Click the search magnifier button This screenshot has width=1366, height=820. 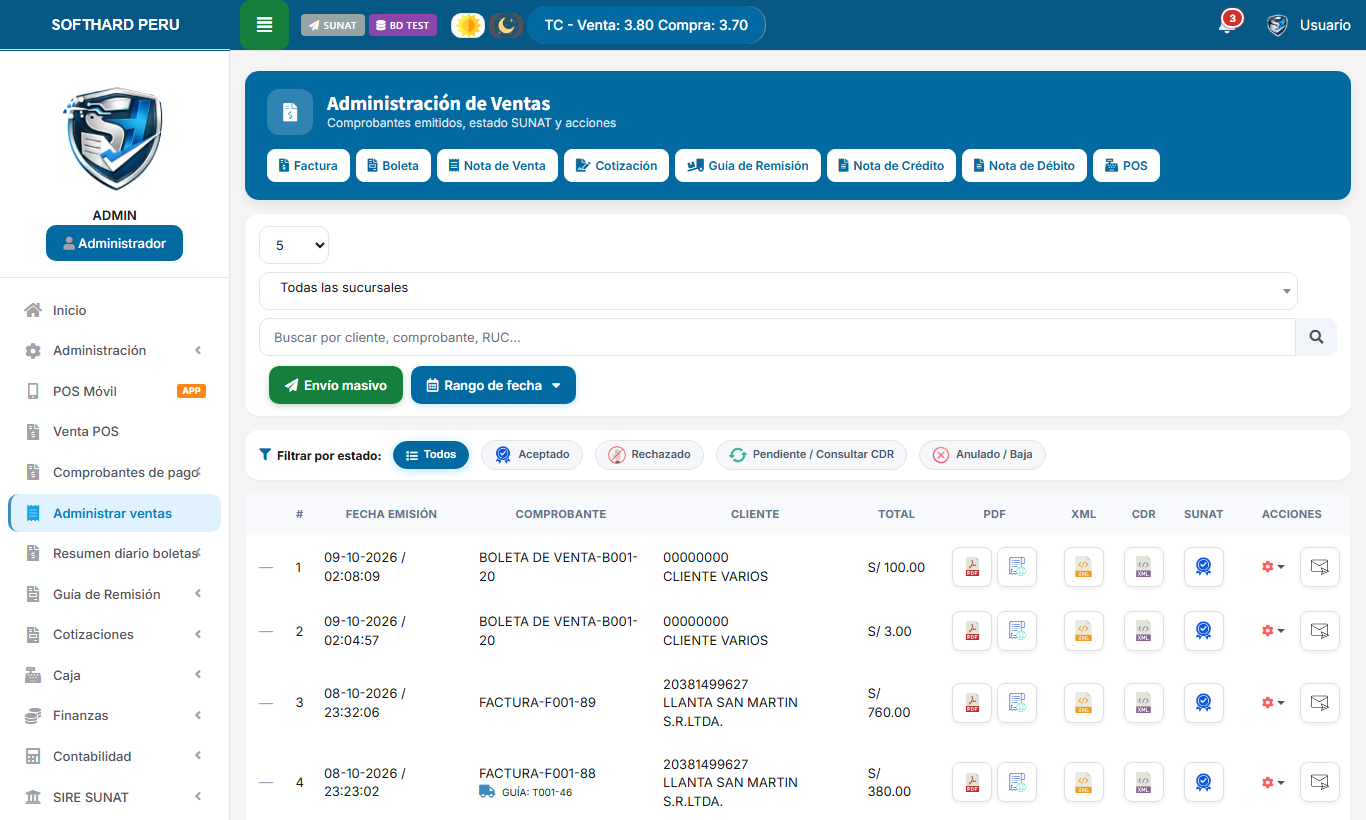point(1316,337)
